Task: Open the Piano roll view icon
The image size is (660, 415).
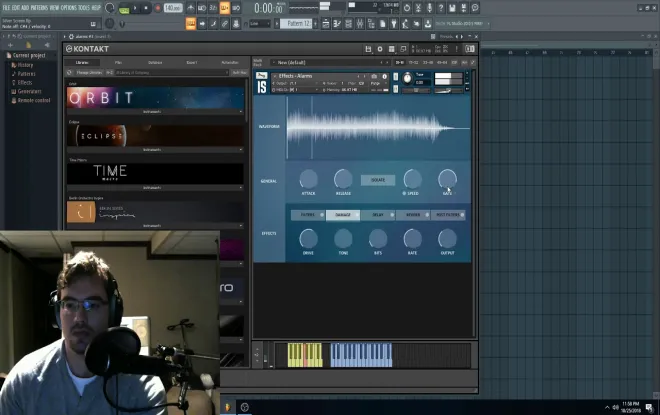Action: 337,24
